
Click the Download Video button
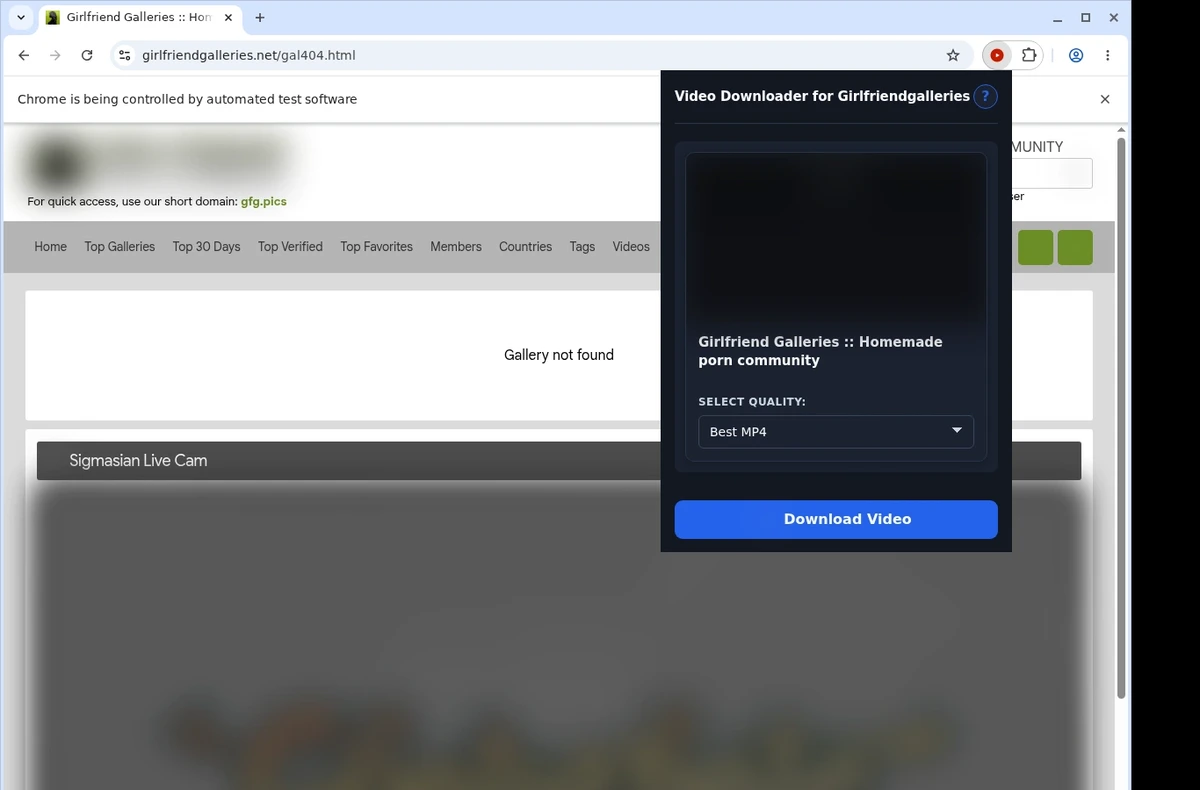(836, 519)
